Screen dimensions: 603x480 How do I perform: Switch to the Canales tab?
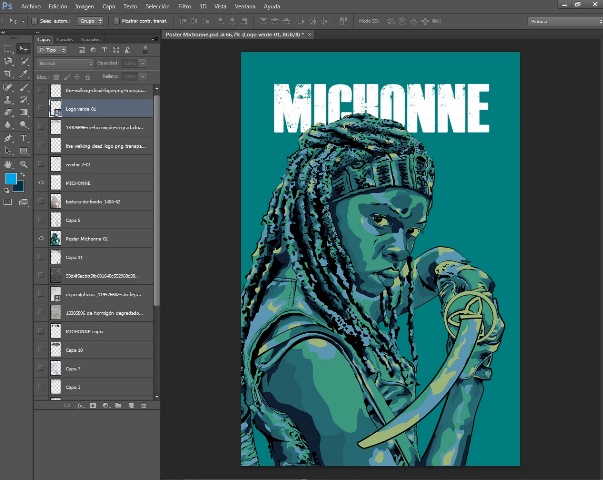(x=65, y=40)
